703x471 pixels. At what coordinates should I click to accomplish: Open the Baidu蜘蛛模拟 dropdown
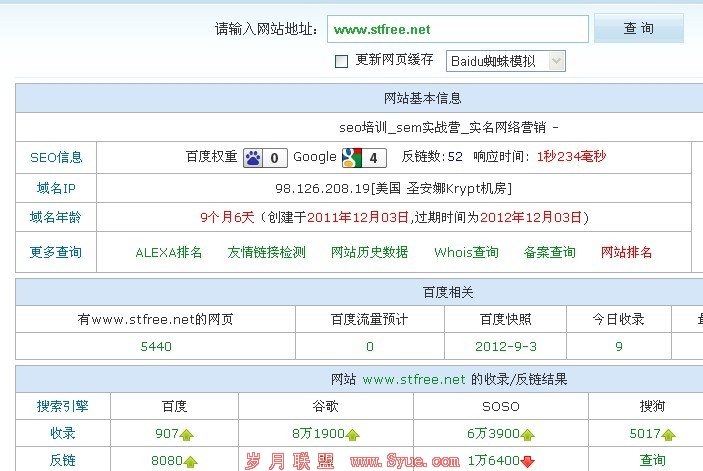click(x=505, y=61)
